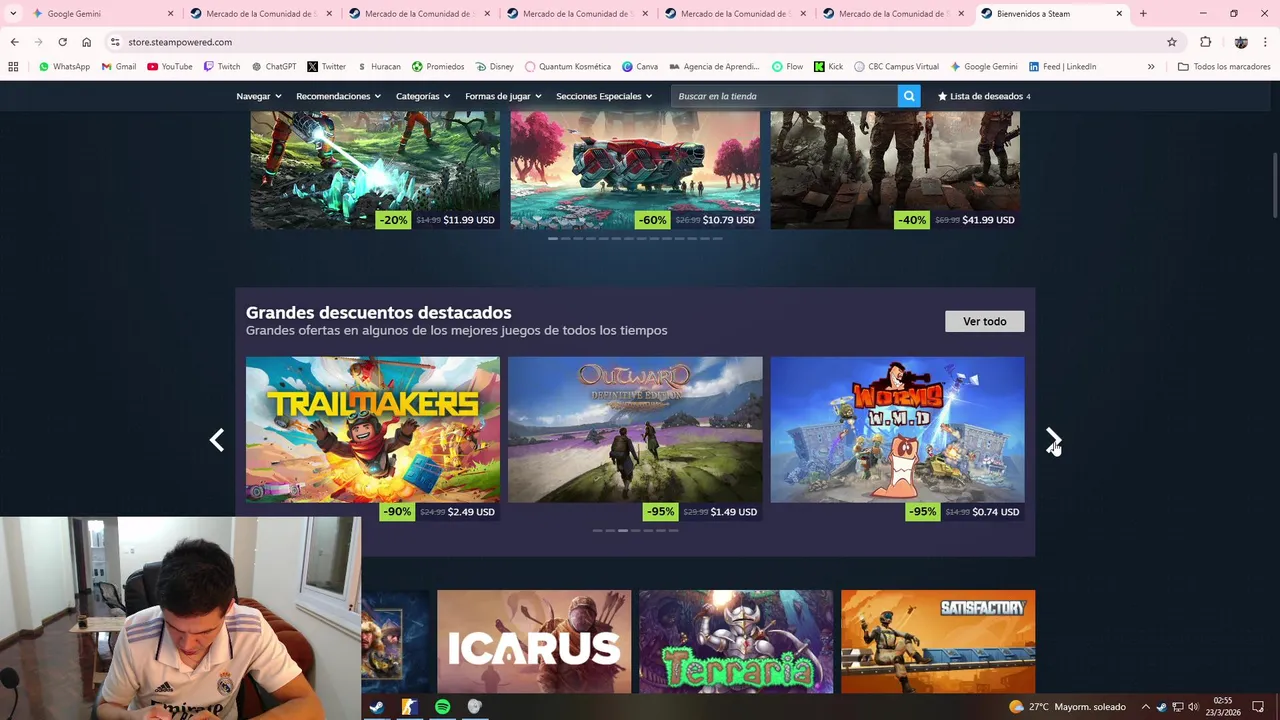Expand Formas de jugar menu

point(503,96)
